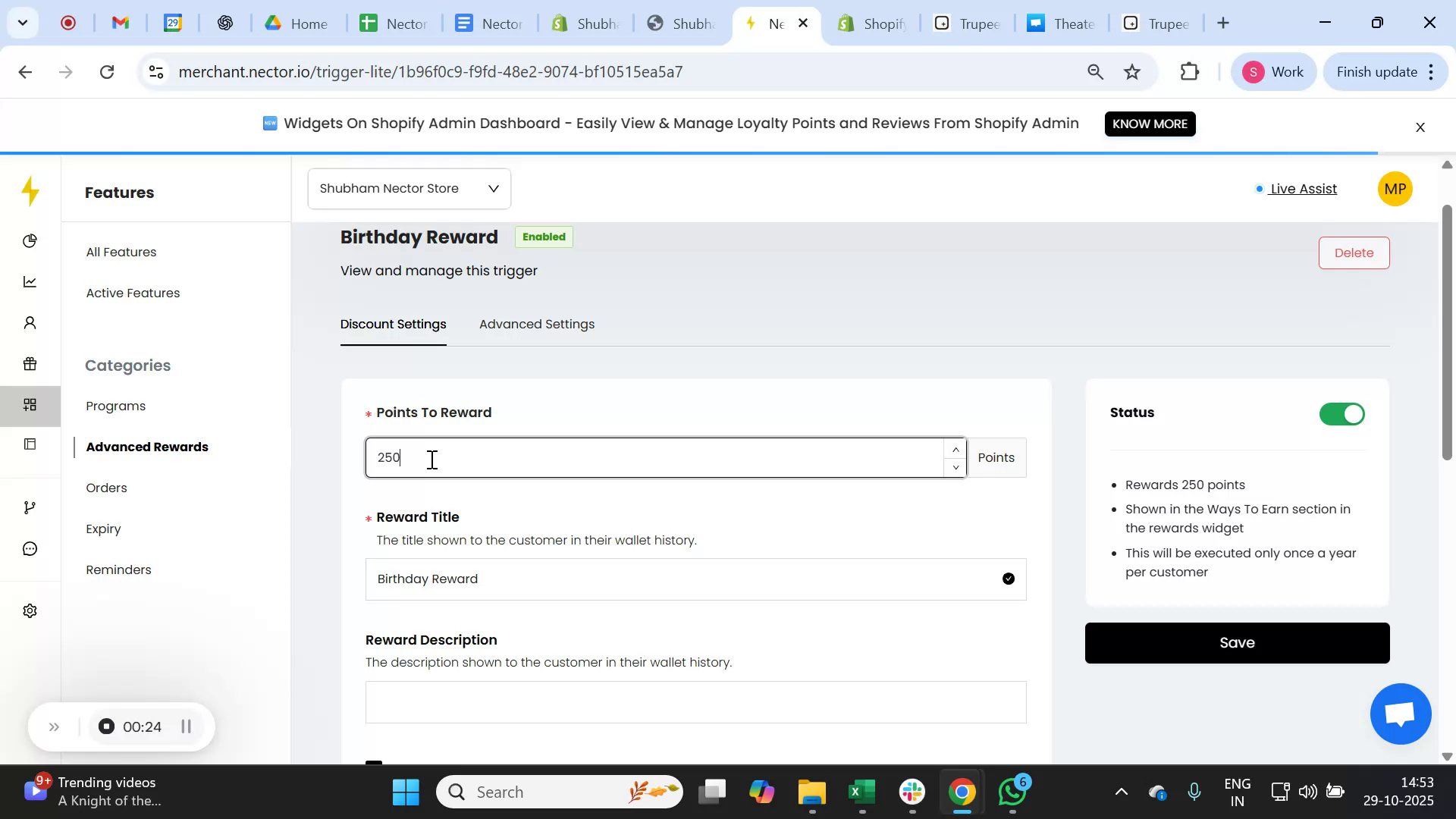This screenshot has height=819, width=1456.
Task: Click the gift rewards icon in sidebar
Action: (x=30, y=363)
